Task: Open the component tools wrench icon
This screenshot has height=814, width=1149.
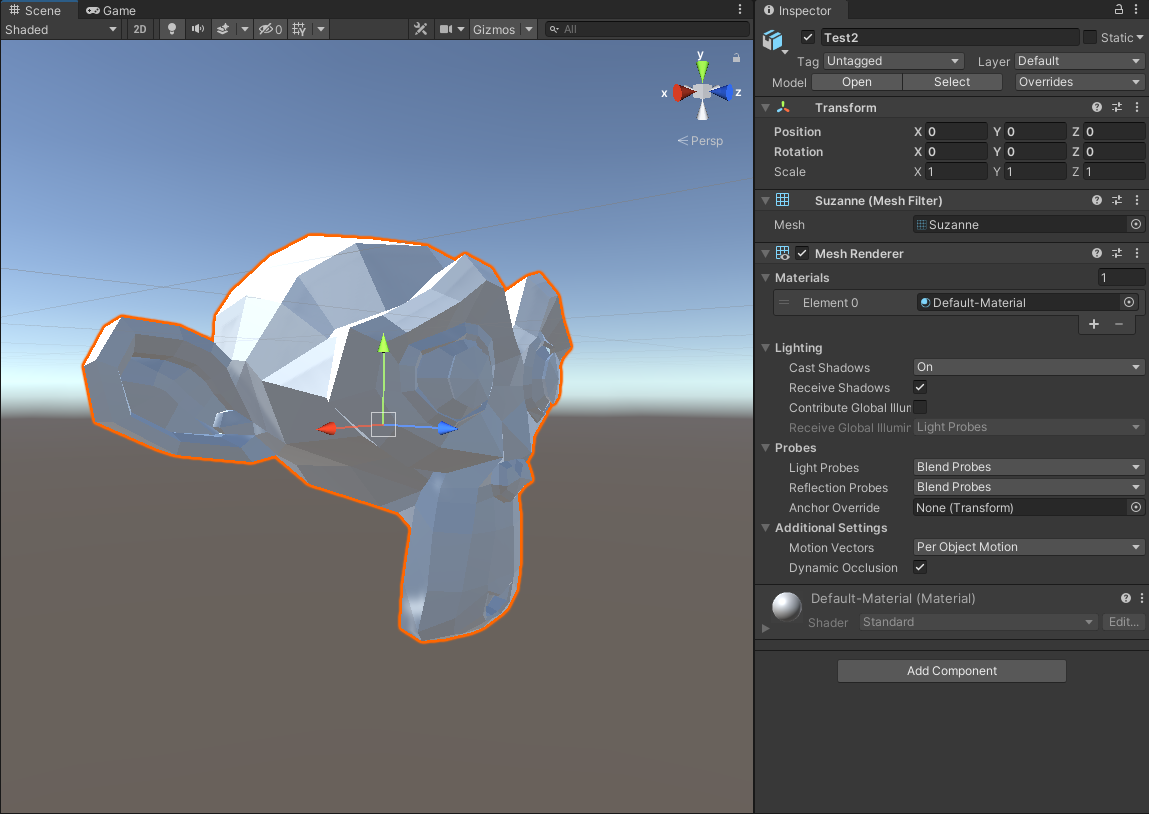Action: [421, 29]
